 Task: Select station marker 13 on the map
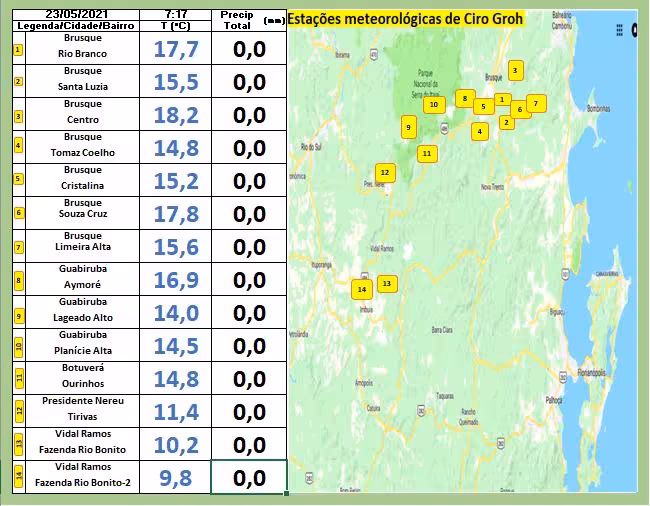pos(386,283)
